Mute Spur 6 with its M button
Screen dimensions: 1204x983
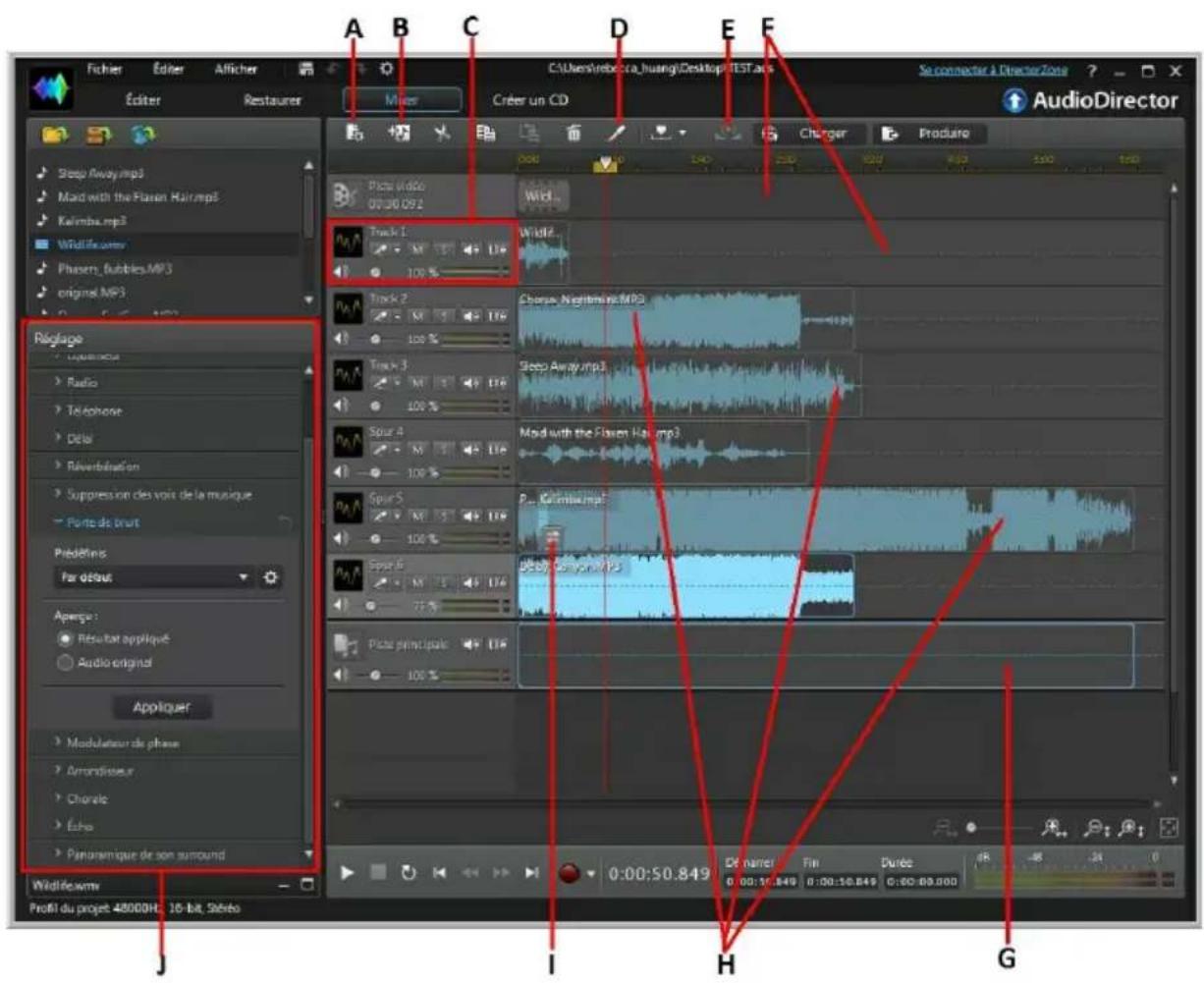pyautogui.click(x=418, y=582)
